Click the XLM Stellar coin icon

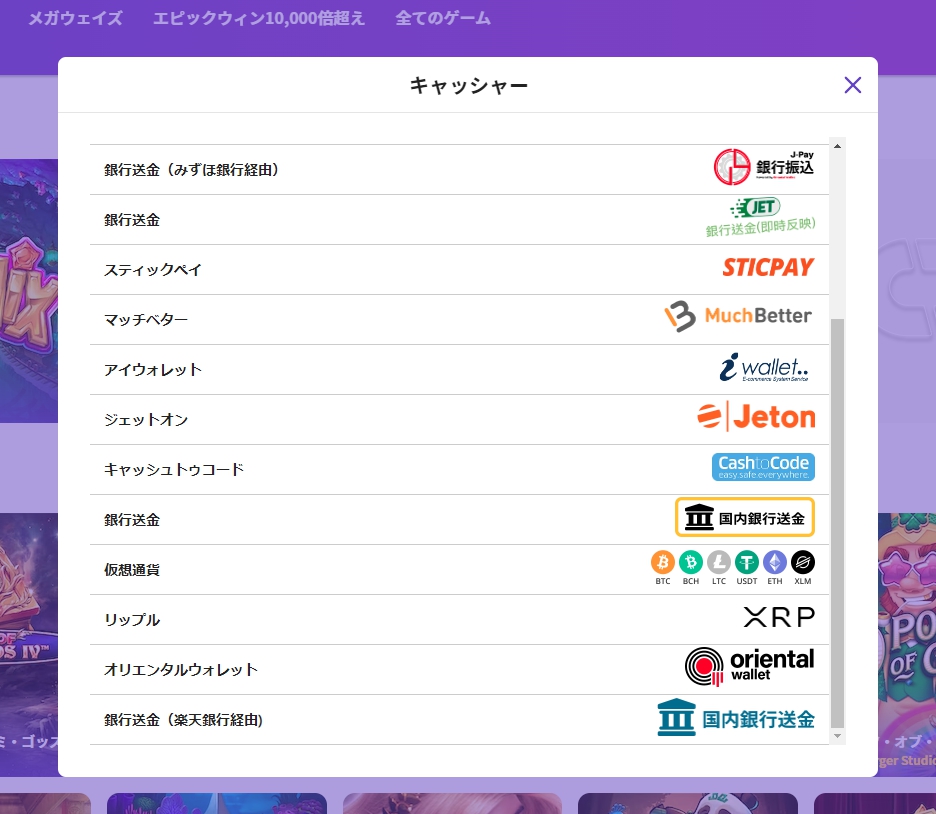(x=803, y=562)
